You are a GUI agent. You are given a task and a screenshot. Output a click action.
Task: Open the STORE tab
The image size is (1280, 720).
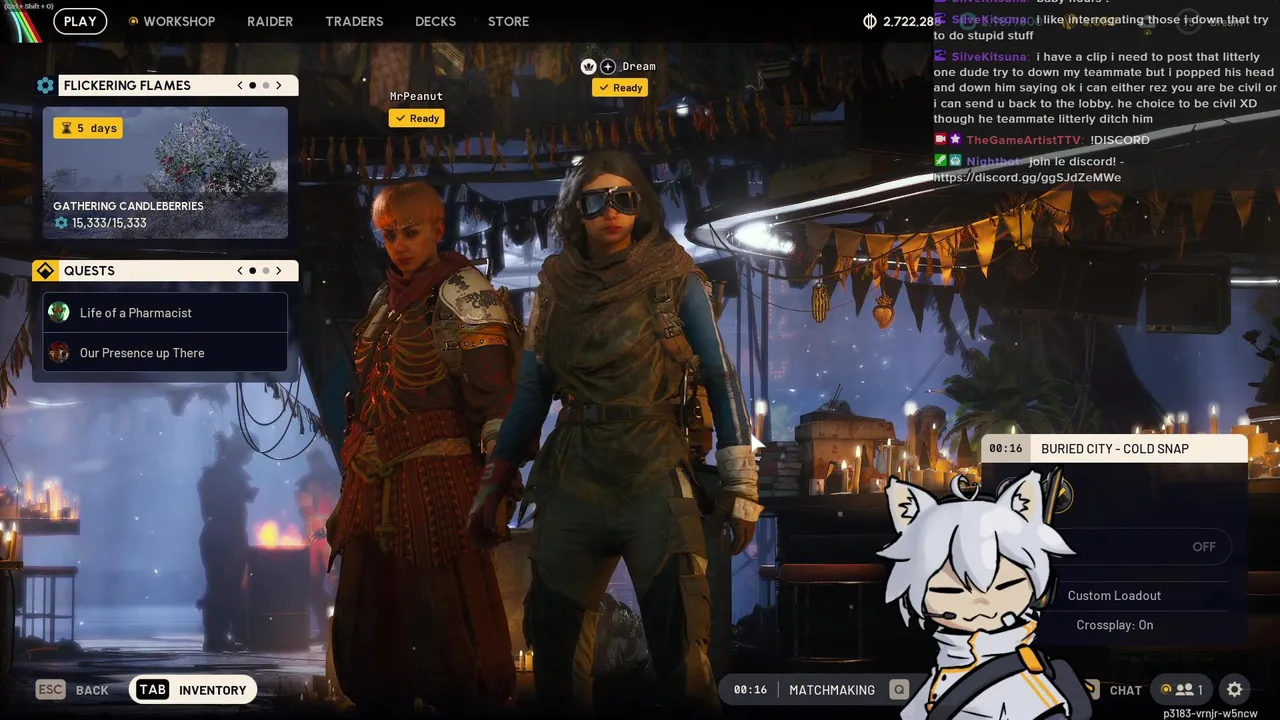point(508,21)
